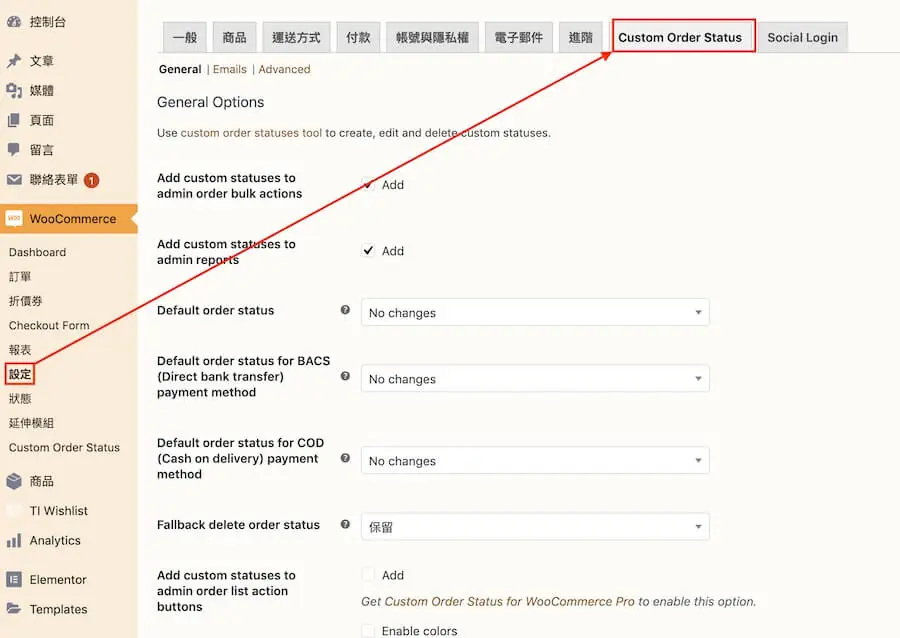The width and height of the screenshot is (900, 638).
Task: Toggle Add for admin order bulk actions
Action: 368,185
